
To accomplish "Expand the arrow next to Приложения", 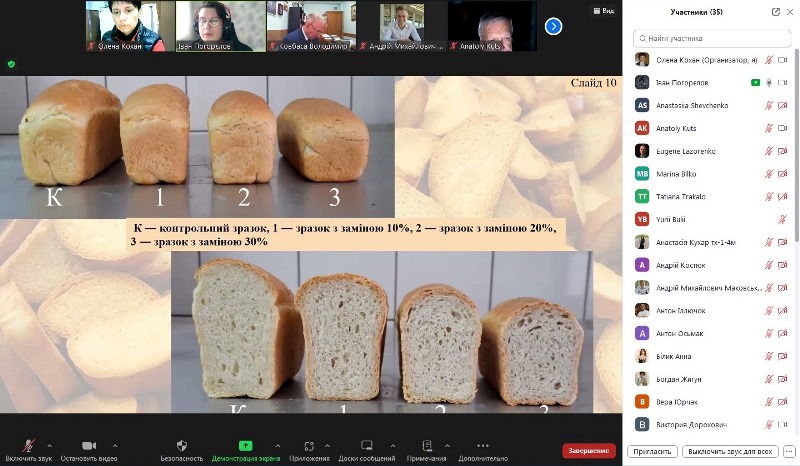I will tap(328, 446).
